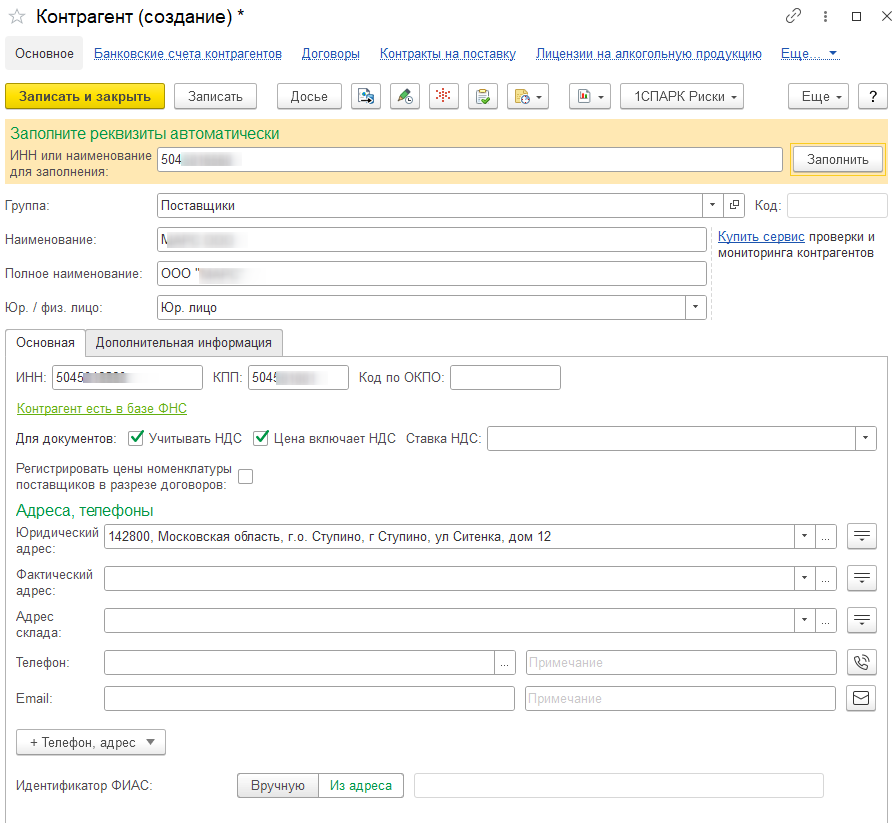
Task: Add the form to favorites with star
Action: (17, 16)
